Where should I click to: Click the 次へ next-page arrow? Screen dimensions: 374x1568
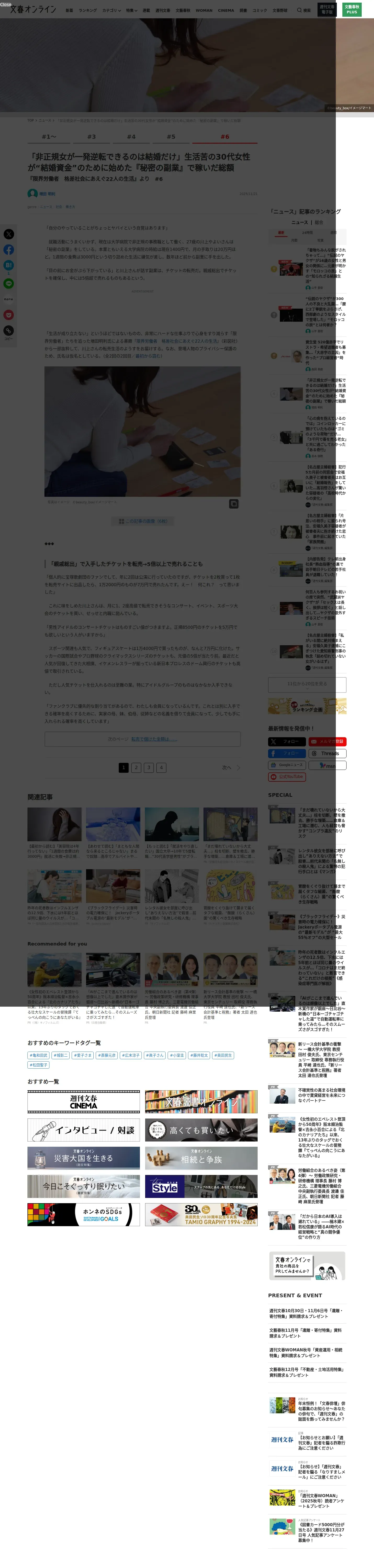point(231,768)
